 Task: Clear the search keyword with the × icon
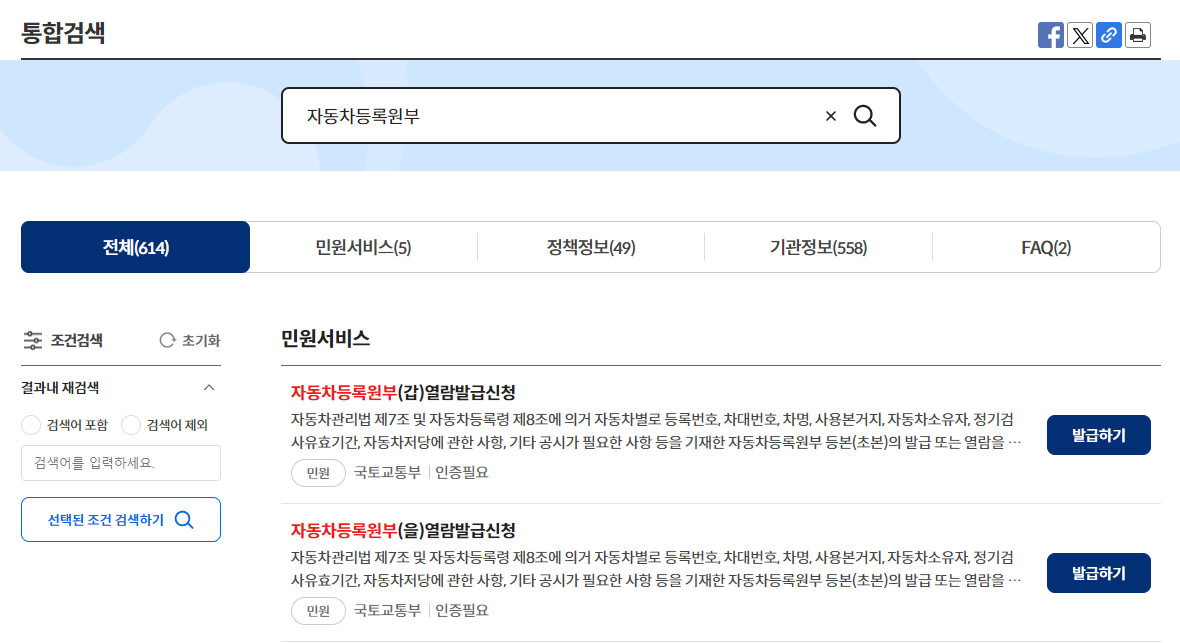[830, 115]
